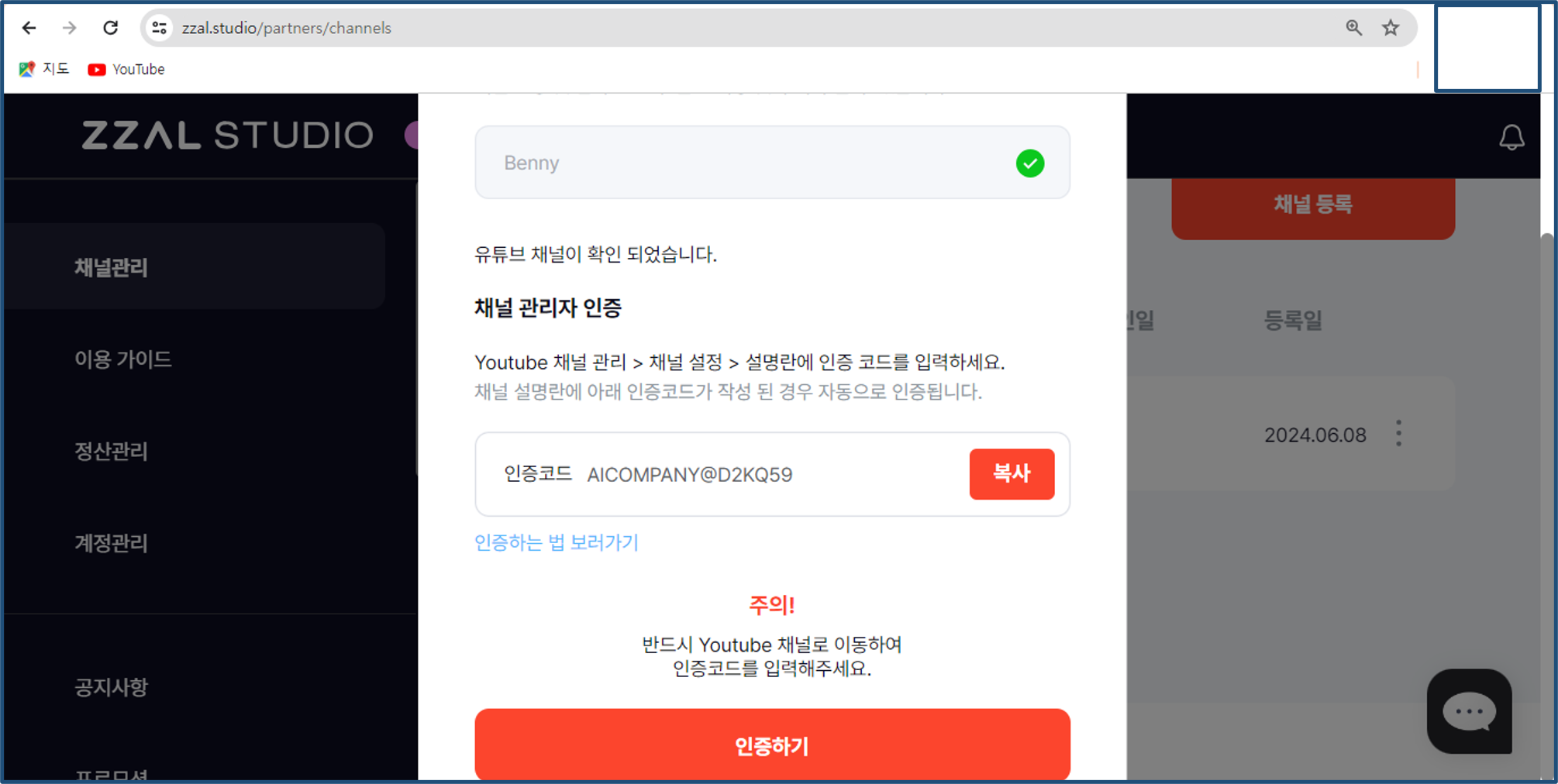Open the 공지사항 sidebar section
The height and width of the screenshot is (784, 1558).
112,687
